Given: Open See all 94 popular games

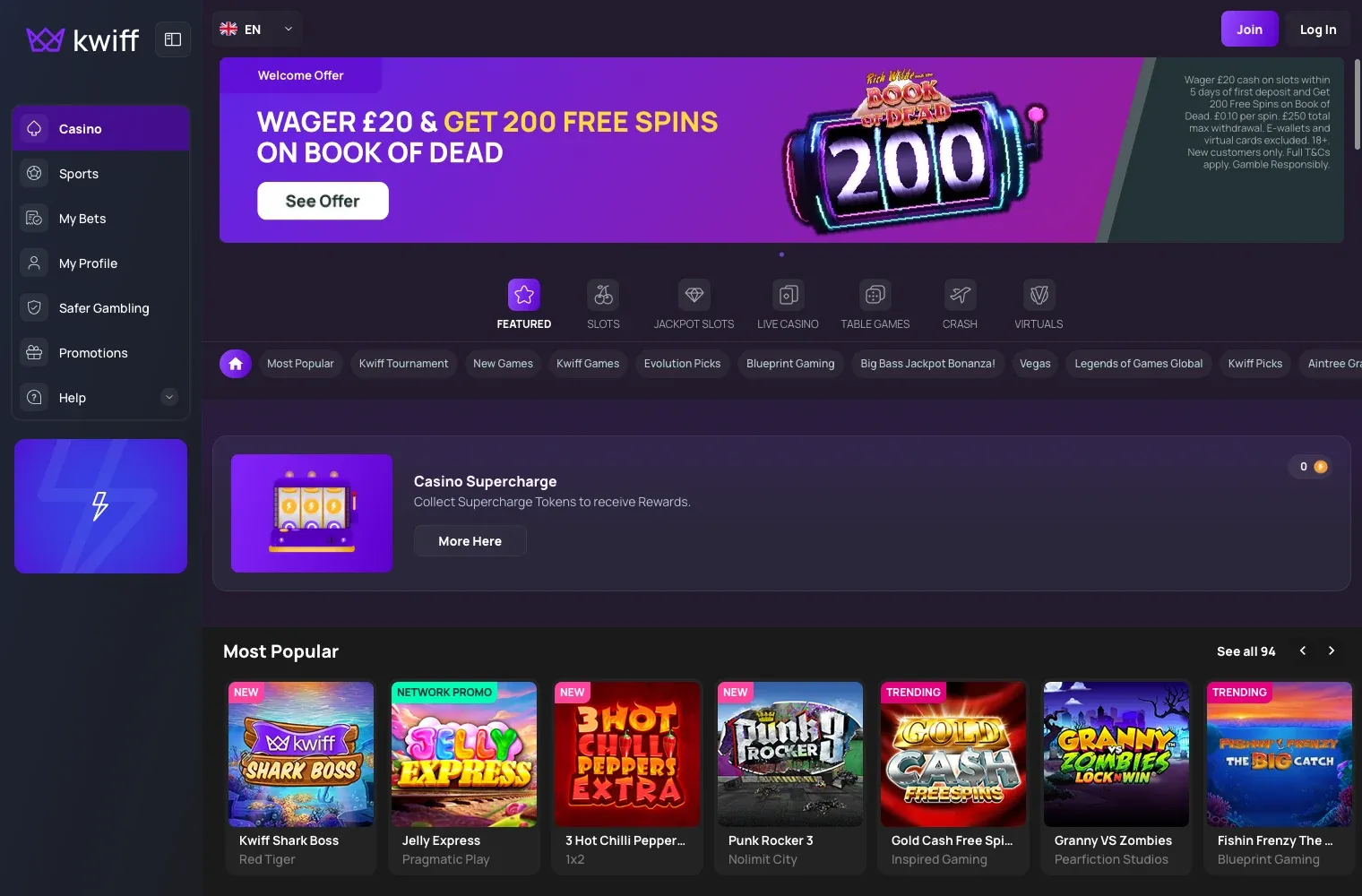Looking at the screenshot, I should [x=1246, y=650].
